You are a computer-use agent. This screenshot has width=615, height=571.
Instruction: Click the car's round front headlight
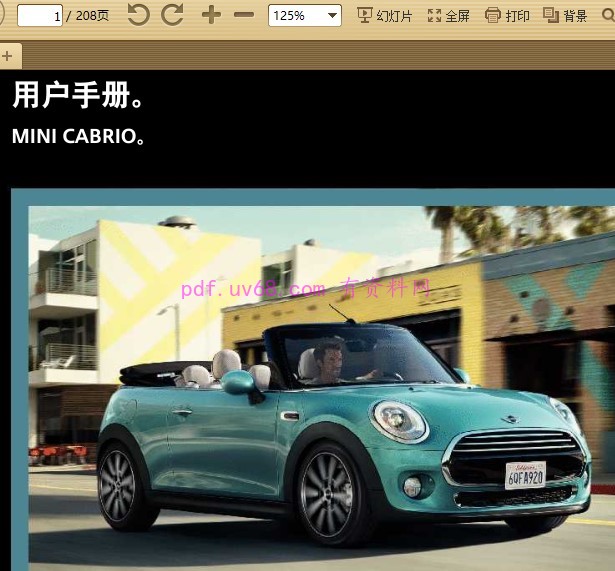398,421
